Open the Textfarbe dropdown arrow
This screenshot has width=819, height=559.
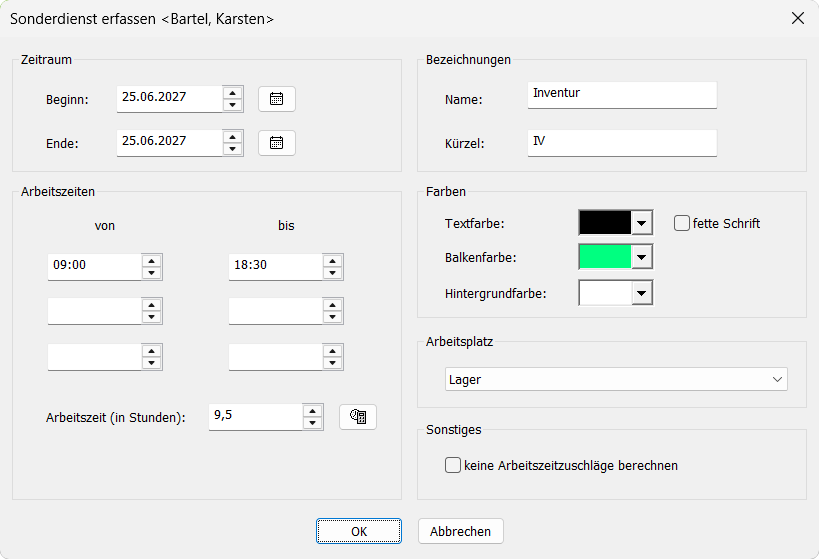[641, 224]
